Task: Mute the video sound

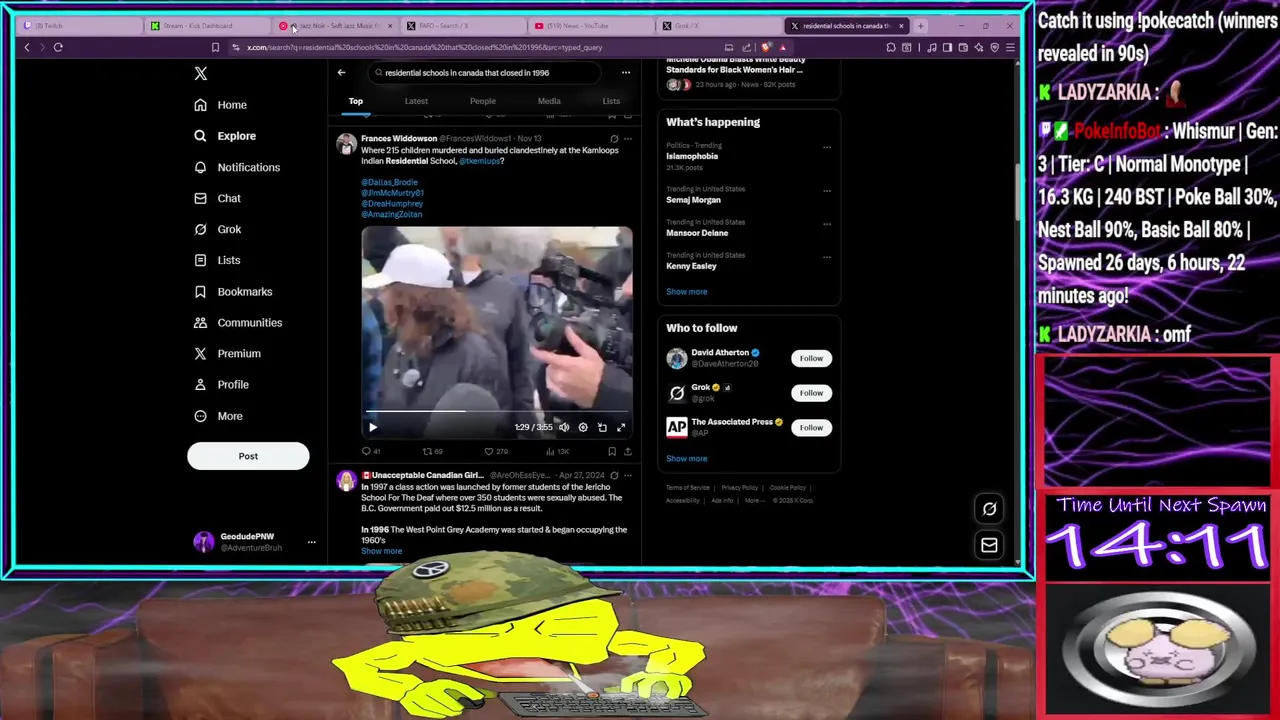Action: [564, 427]
